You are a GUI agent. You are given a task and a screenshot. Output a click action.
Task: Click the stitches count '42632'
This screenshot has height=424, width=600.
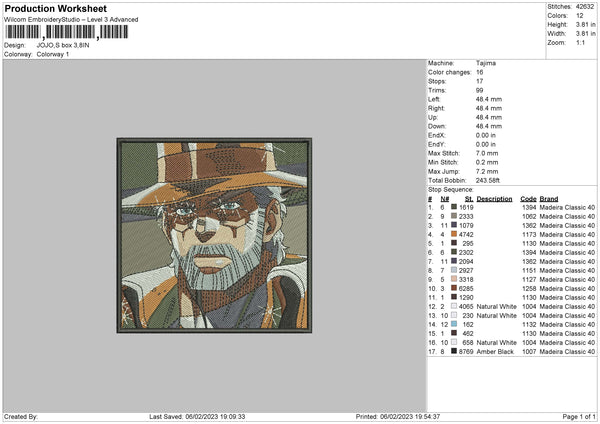coord(585,7)
